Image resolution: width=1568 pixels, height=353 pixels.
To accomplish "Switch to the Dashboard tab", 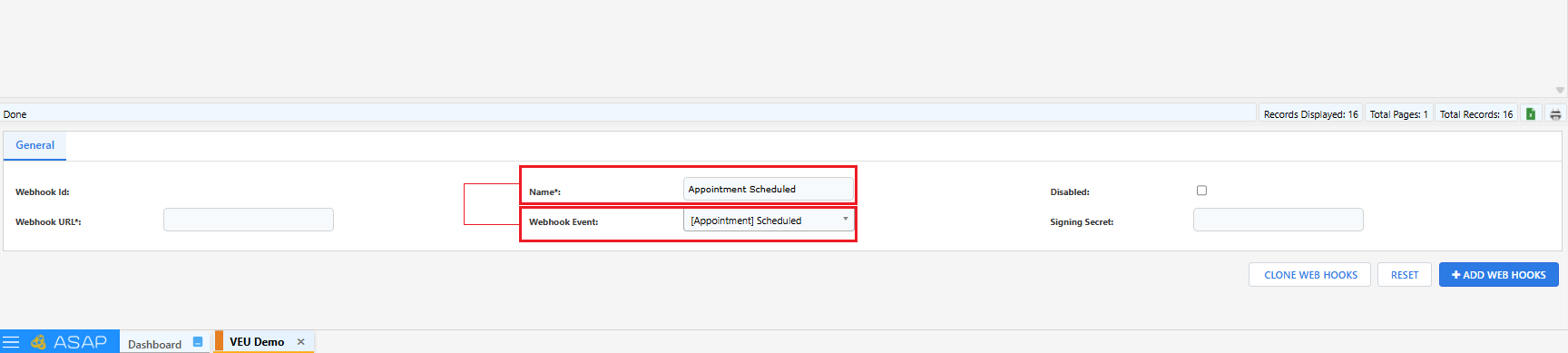I will tap(154, 343).
